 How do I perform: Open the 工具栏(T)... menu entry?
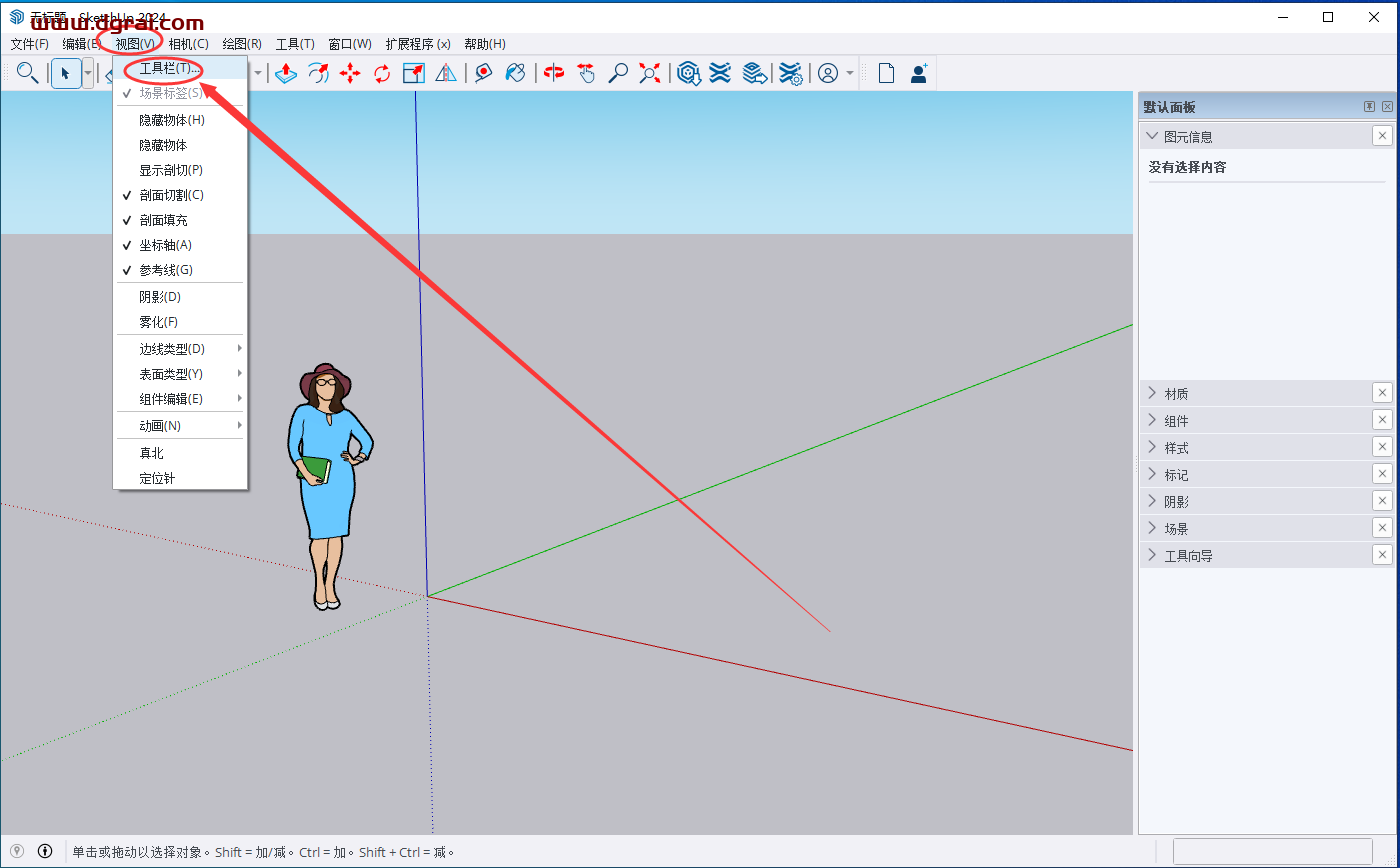[180, 68]
